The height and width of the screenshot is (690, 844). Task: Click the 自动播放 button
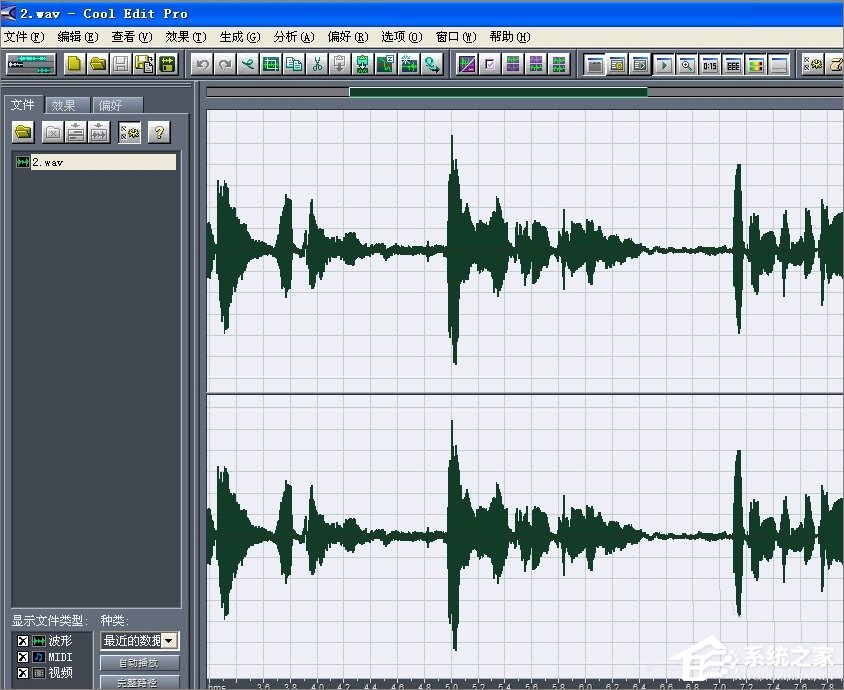tap(140, 663)
